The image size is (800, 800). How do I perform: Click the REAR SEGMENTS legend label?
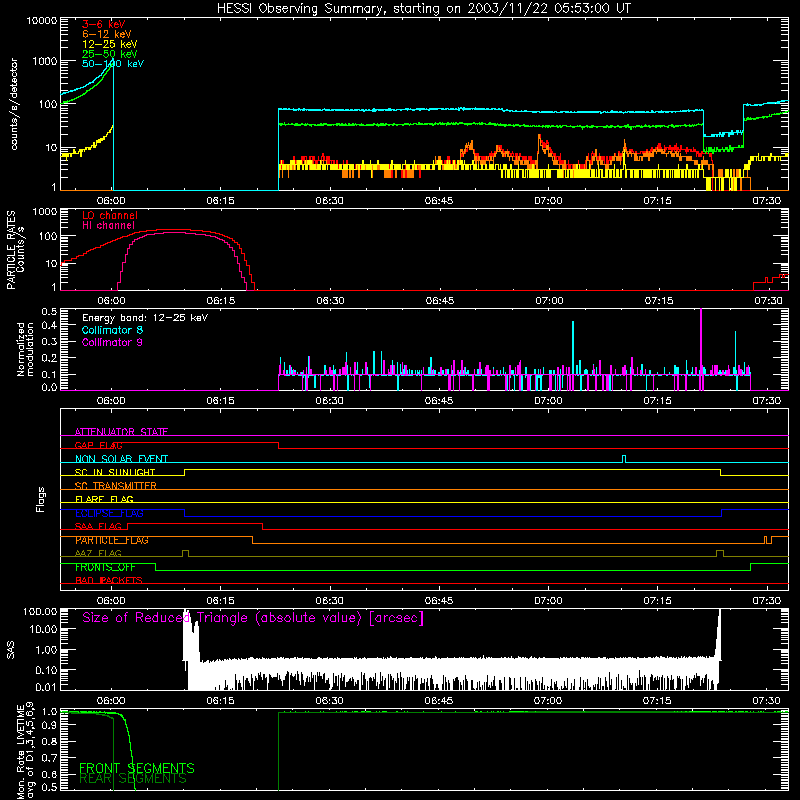click(x=133, y=779)
